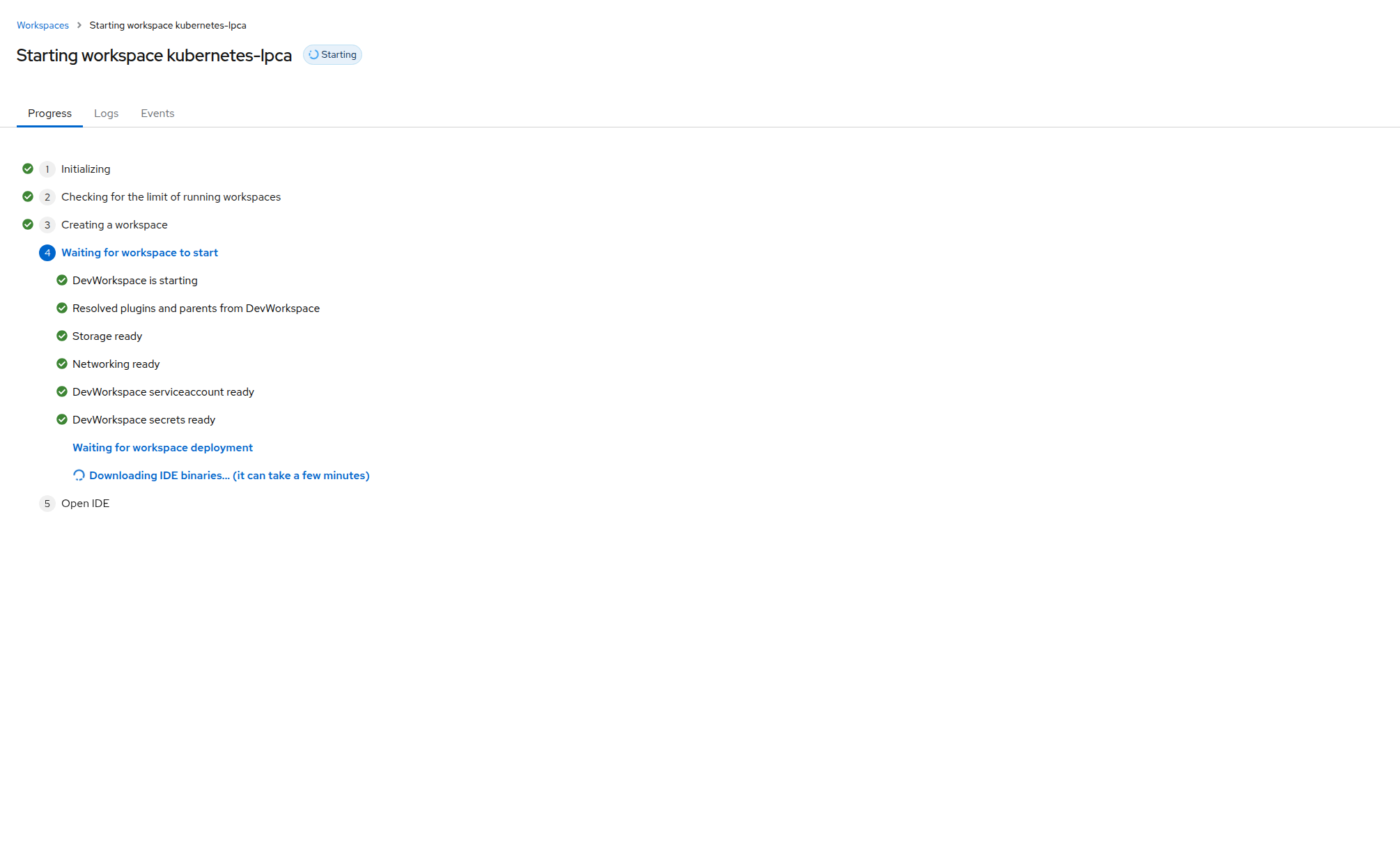Click the check icon beside Networking ready
Screen dimensions: 1400x856
[62, 364]
